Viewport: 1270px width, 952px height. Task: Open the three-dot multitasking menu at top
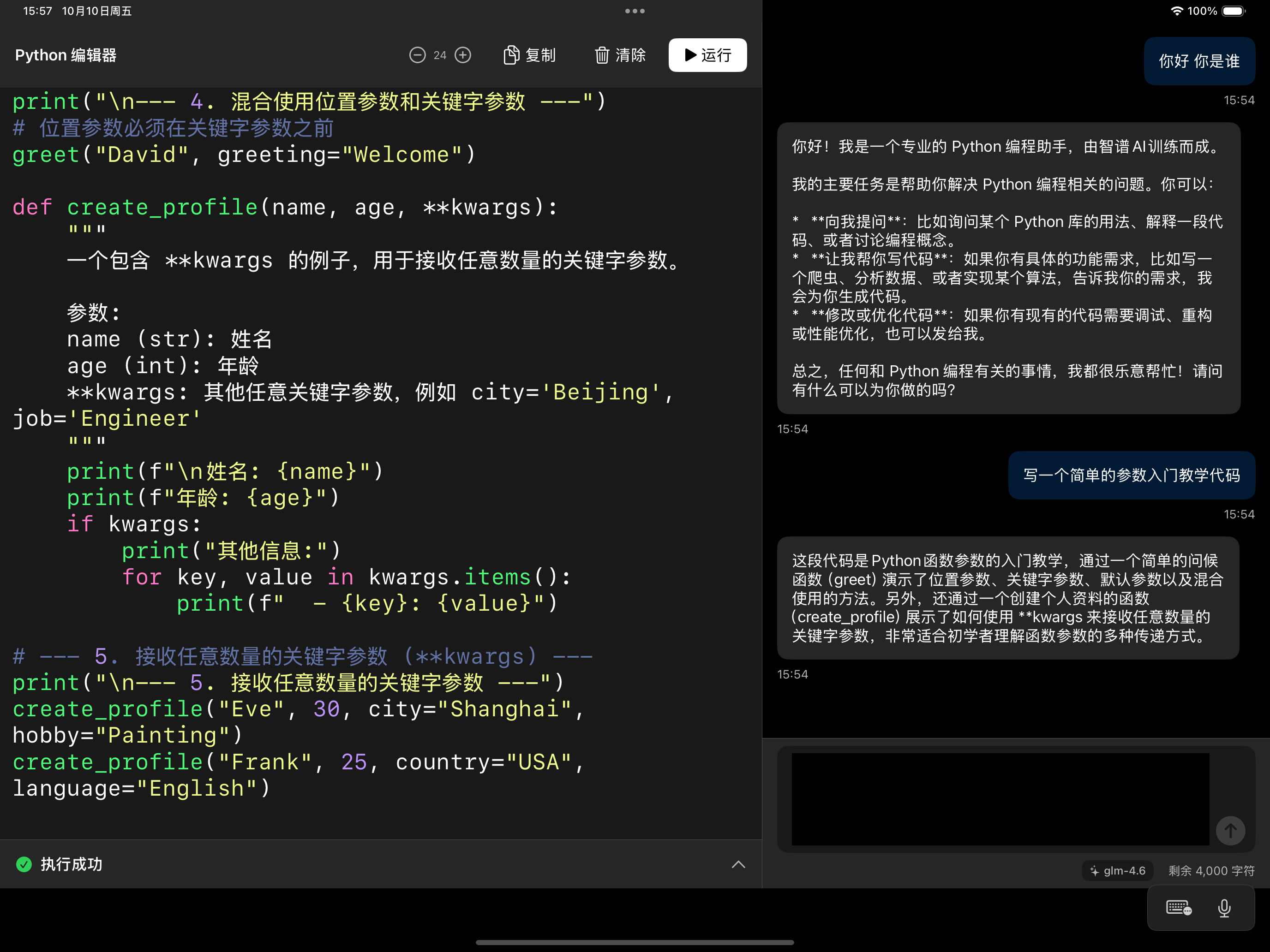[x=635, y=11]
